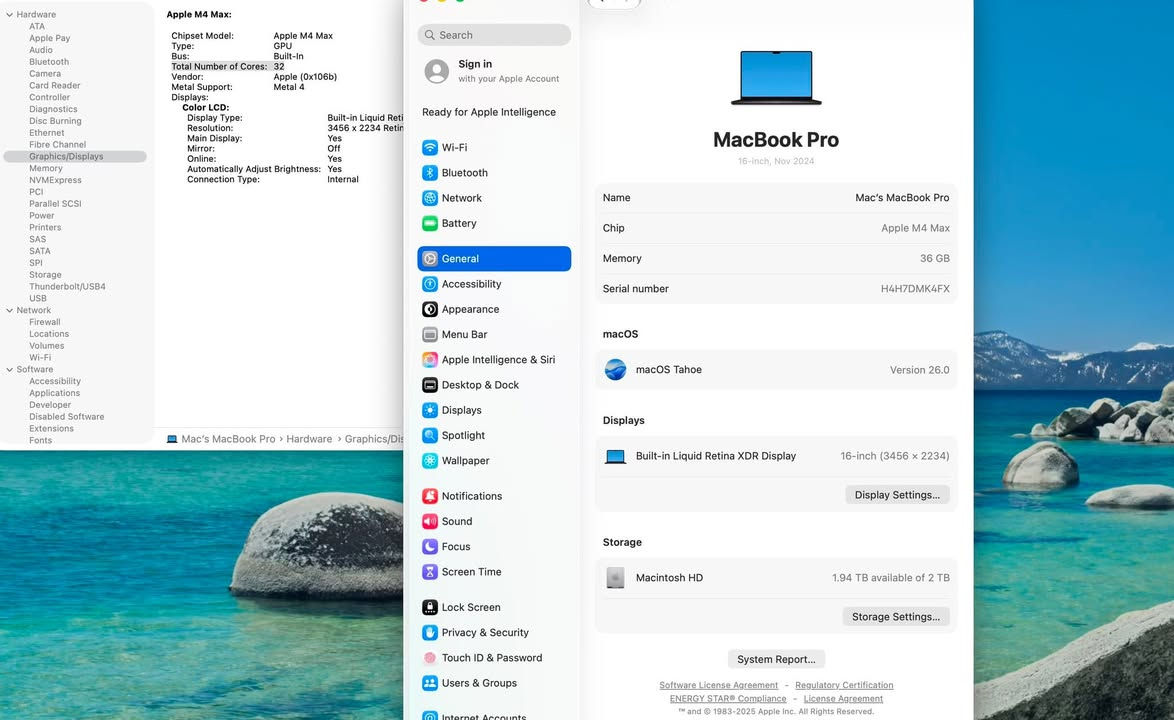The height and width of the screenshot is (720, 1174).
Task: Click the large MacBook Pro image
Action: pyautogui.click(x=776, y=78)
